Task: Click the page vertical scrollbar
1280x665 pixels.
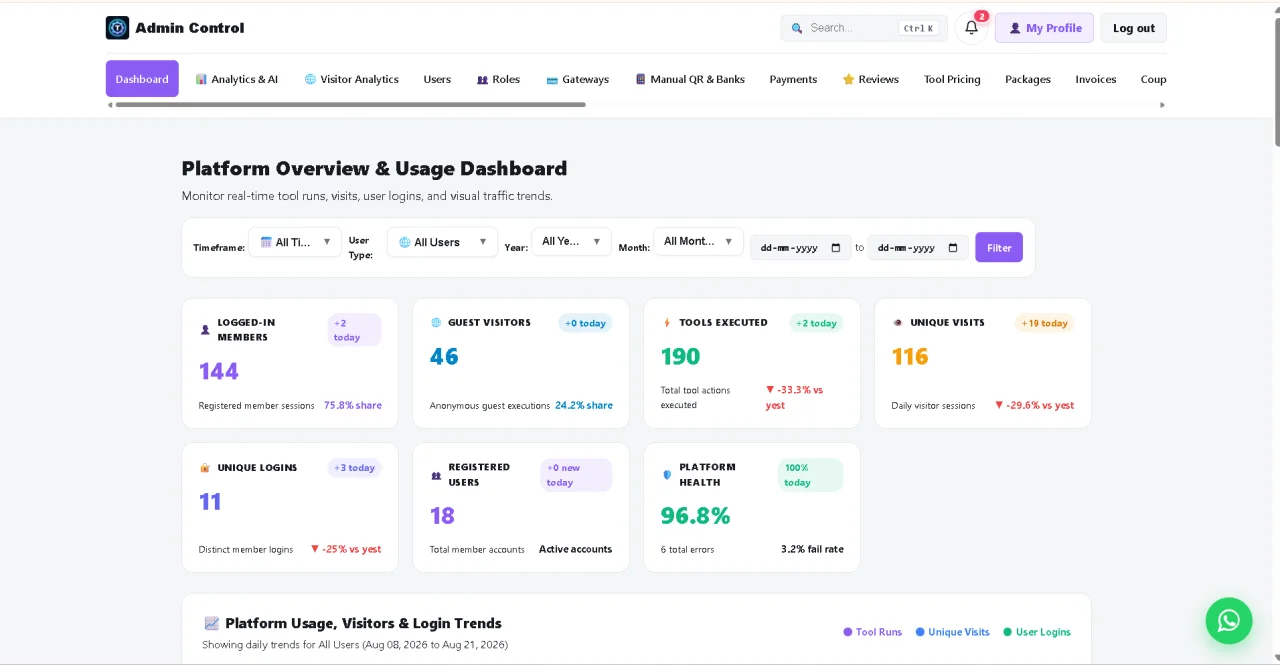Action: coord(1275,82)
